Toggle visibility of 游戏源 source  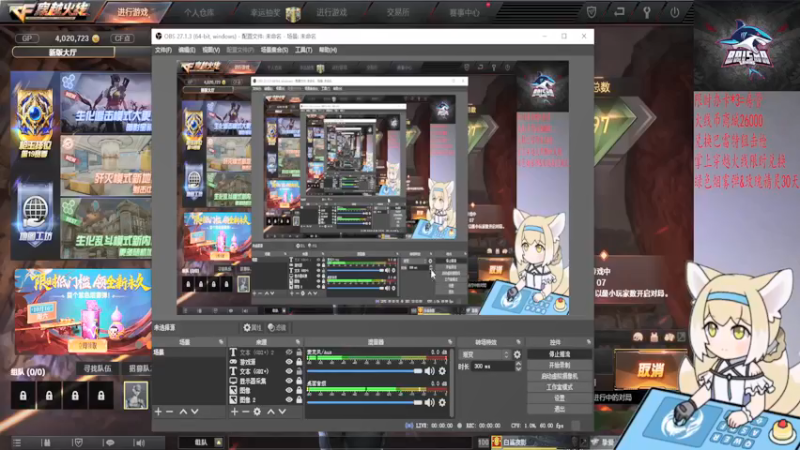coord(289,362)
